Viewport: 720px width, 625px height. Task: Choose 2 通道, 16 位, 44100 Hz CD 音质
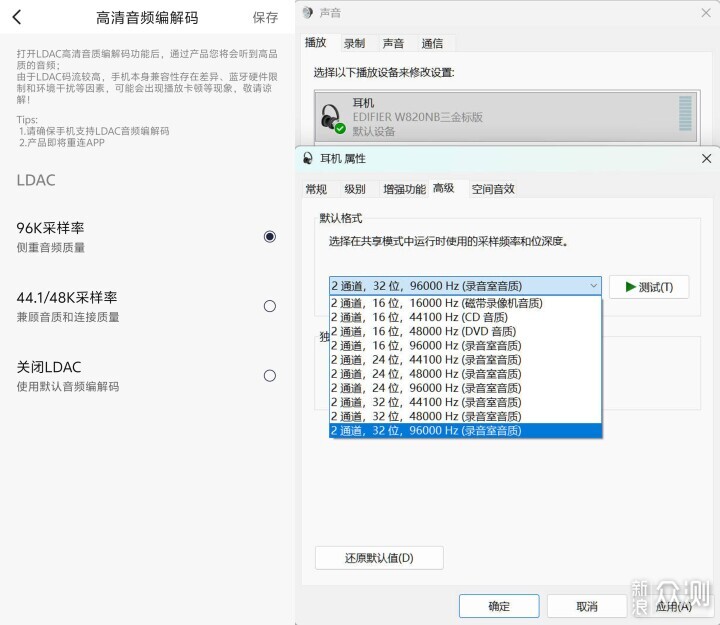point(465,317)
